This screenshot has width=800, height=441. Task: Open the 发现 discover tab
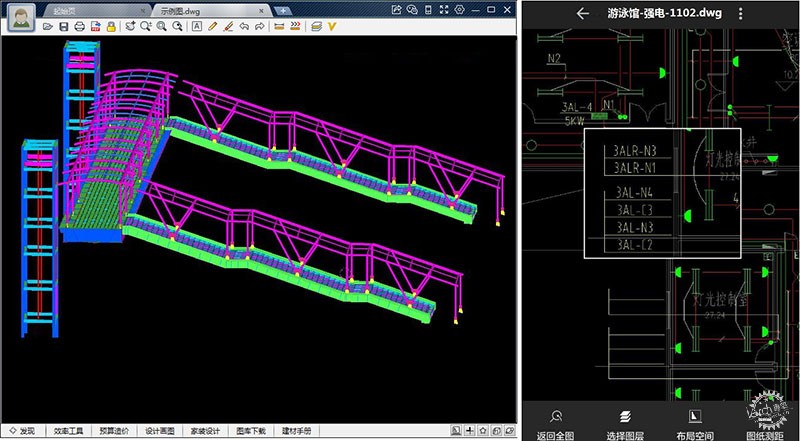point(23,431)
